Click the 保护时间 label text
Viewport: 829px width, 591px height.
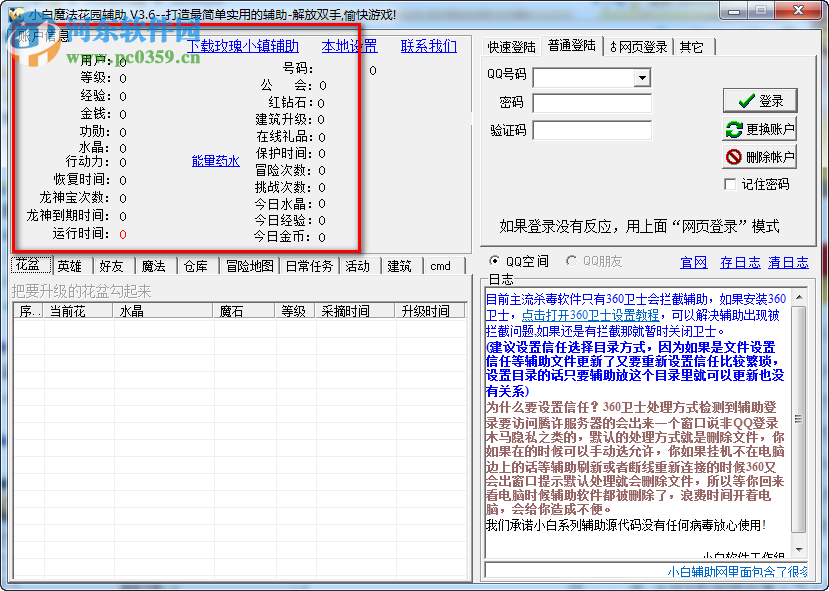pos(284,153)
